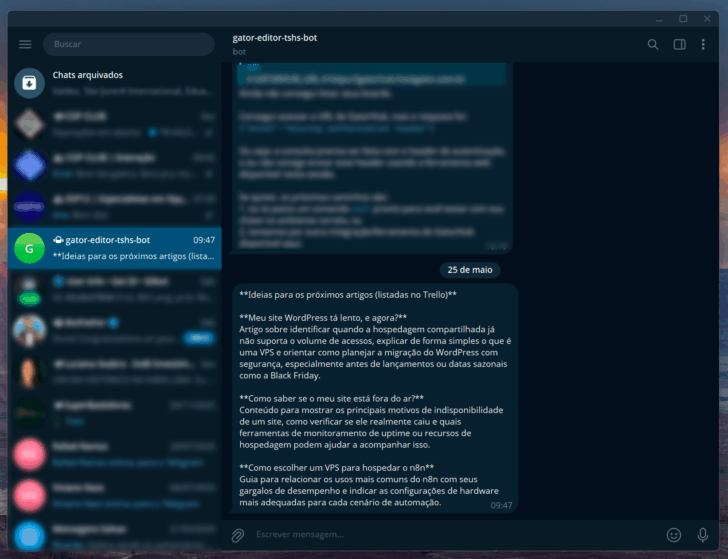Minimize the Telegram window
Viewport: 728px width, 559px height.
point(659,19)
